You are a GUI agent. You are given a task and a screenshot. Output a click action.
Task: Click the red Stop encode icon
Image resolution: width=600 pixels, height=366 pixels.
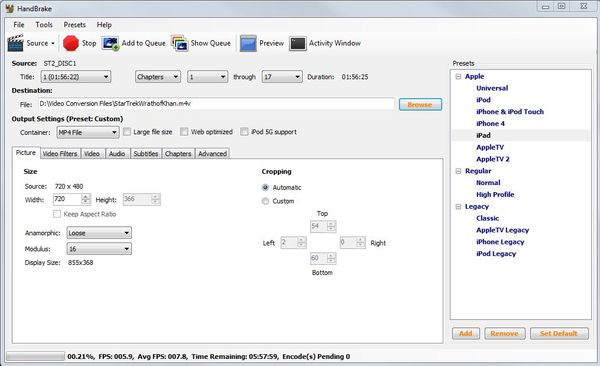[70, 43]
